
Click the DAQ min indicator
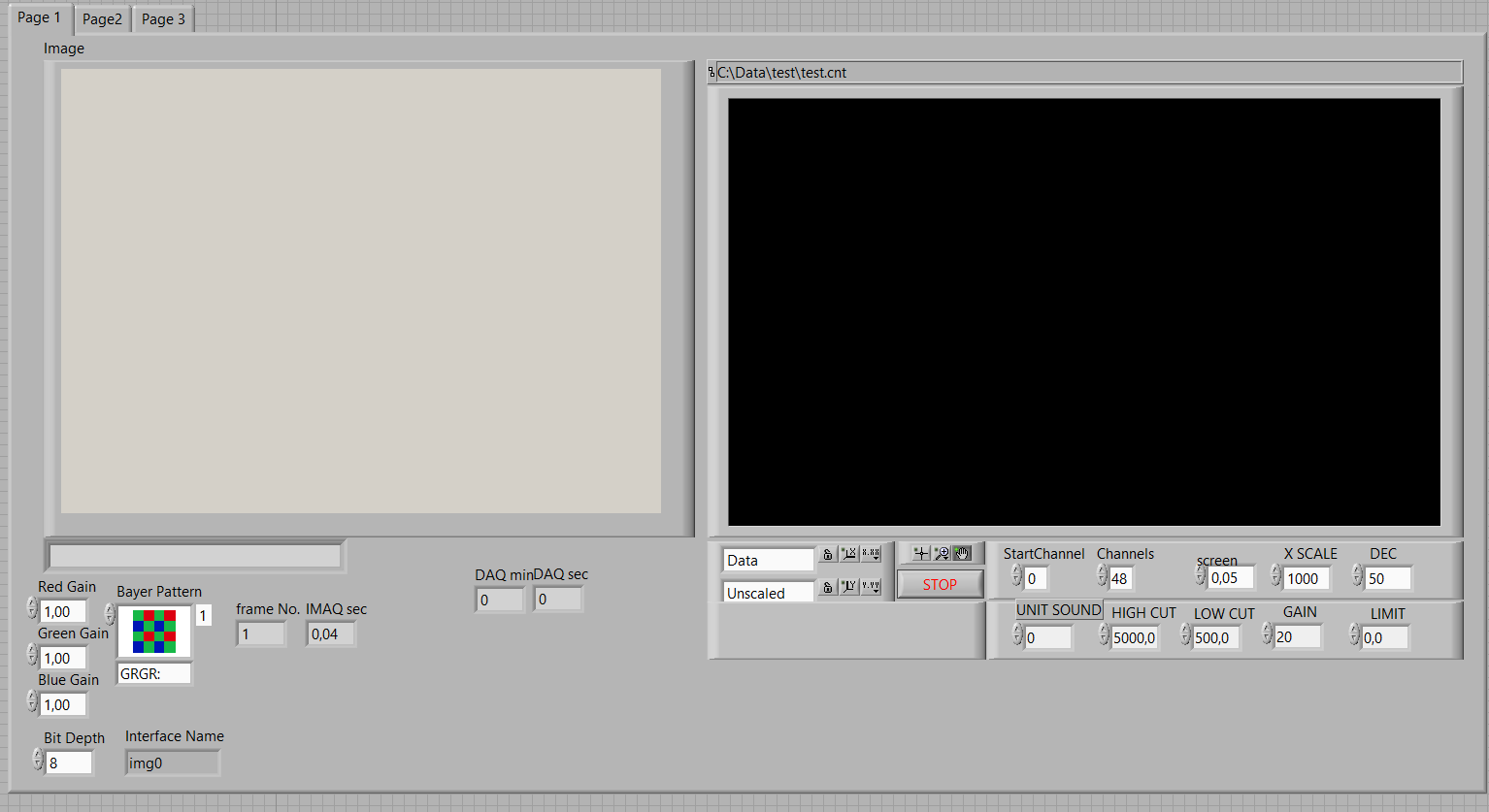point(500,600)
